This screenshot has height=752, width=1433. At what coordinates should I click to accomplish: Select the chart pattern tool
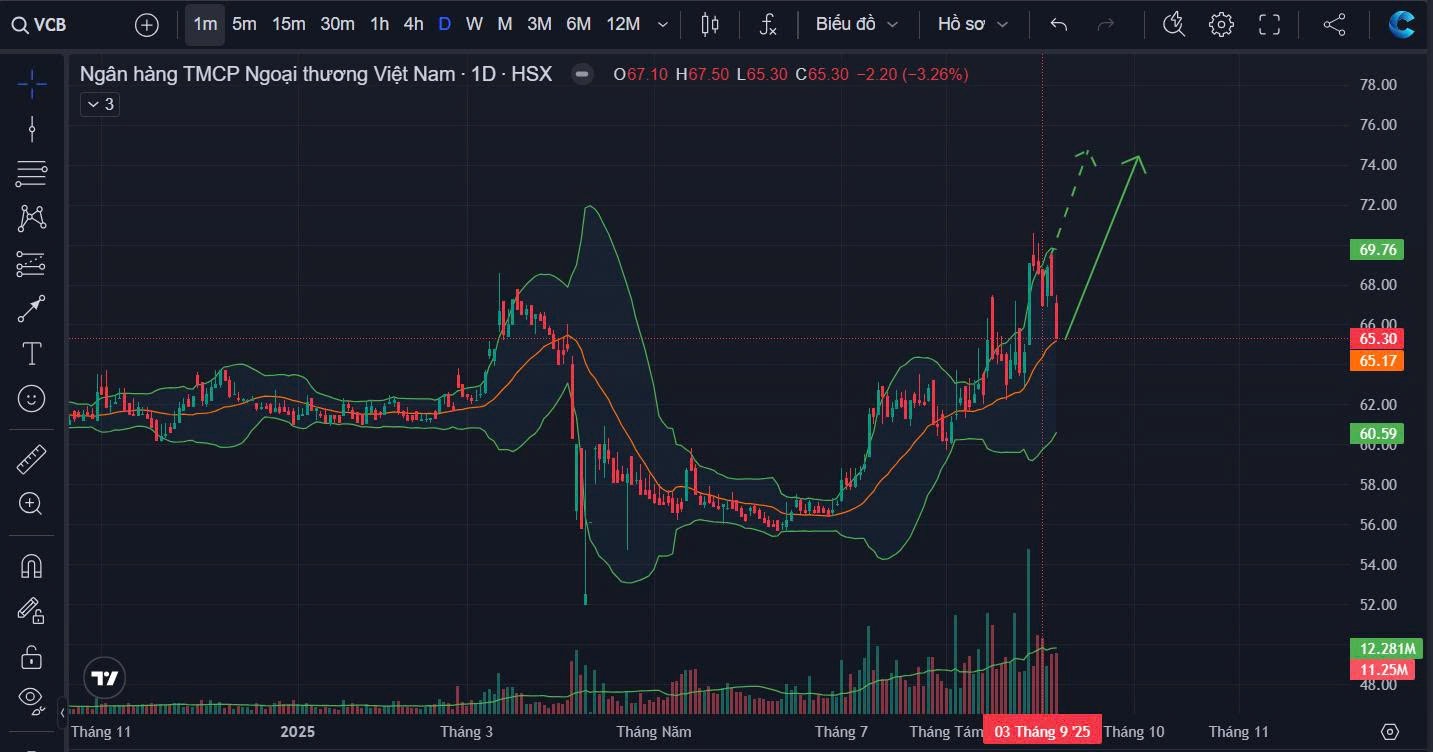32,218
